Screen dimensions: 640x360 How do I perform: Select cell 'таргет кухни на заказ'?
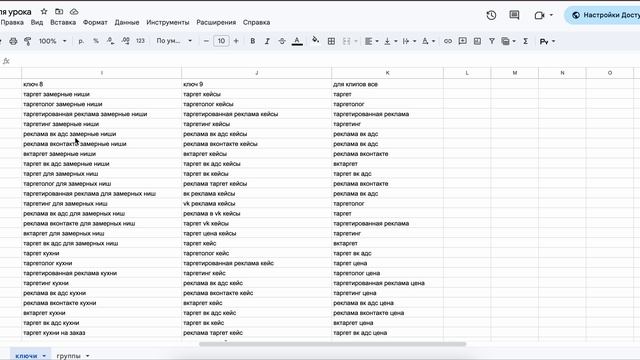(x=102, y=333)
